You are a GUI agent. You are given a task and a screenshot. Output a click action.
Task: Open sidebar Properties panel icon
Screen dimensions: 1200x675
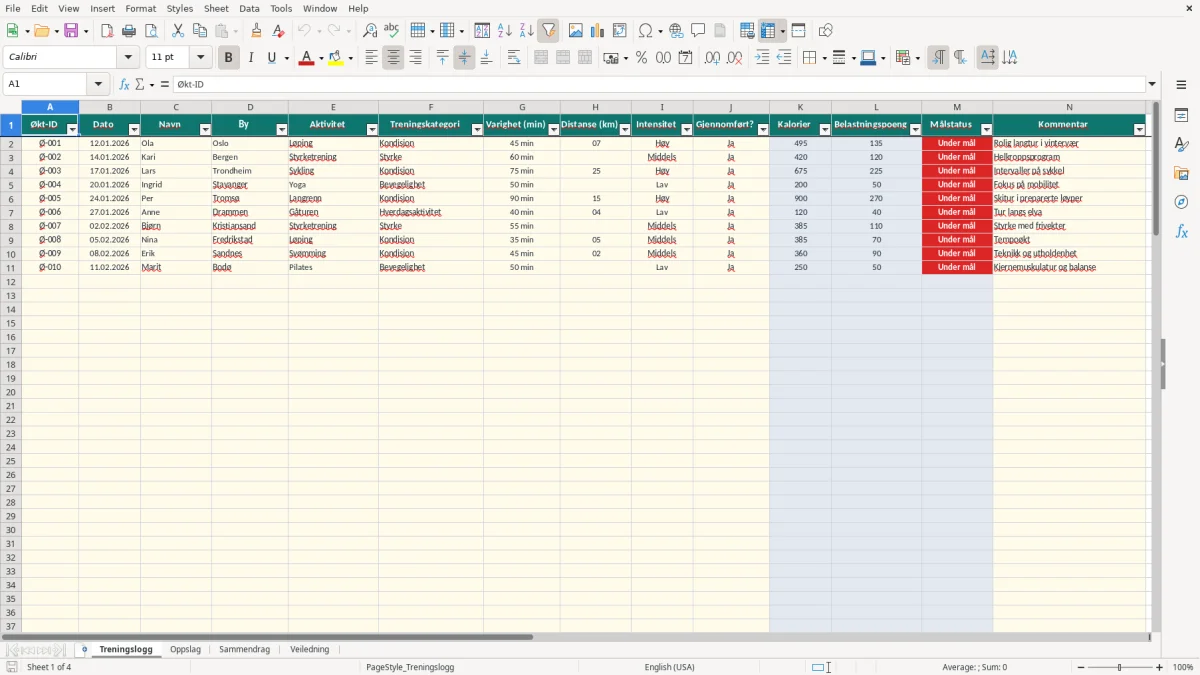point(1181,116)
